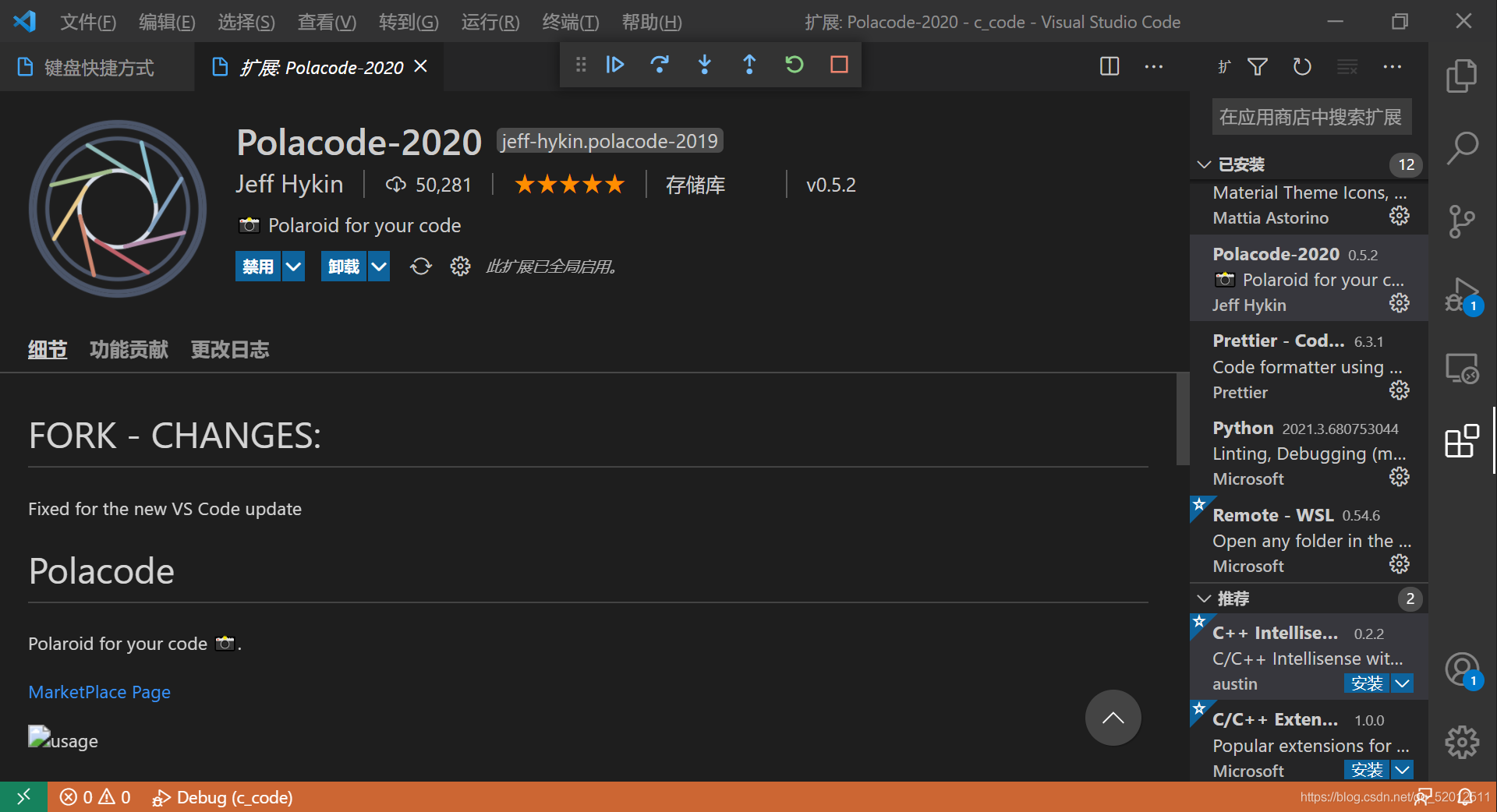Click the scroll-to-top round button
The width and height of the screenshot is (1497, 812).
tap(1113, 718)
